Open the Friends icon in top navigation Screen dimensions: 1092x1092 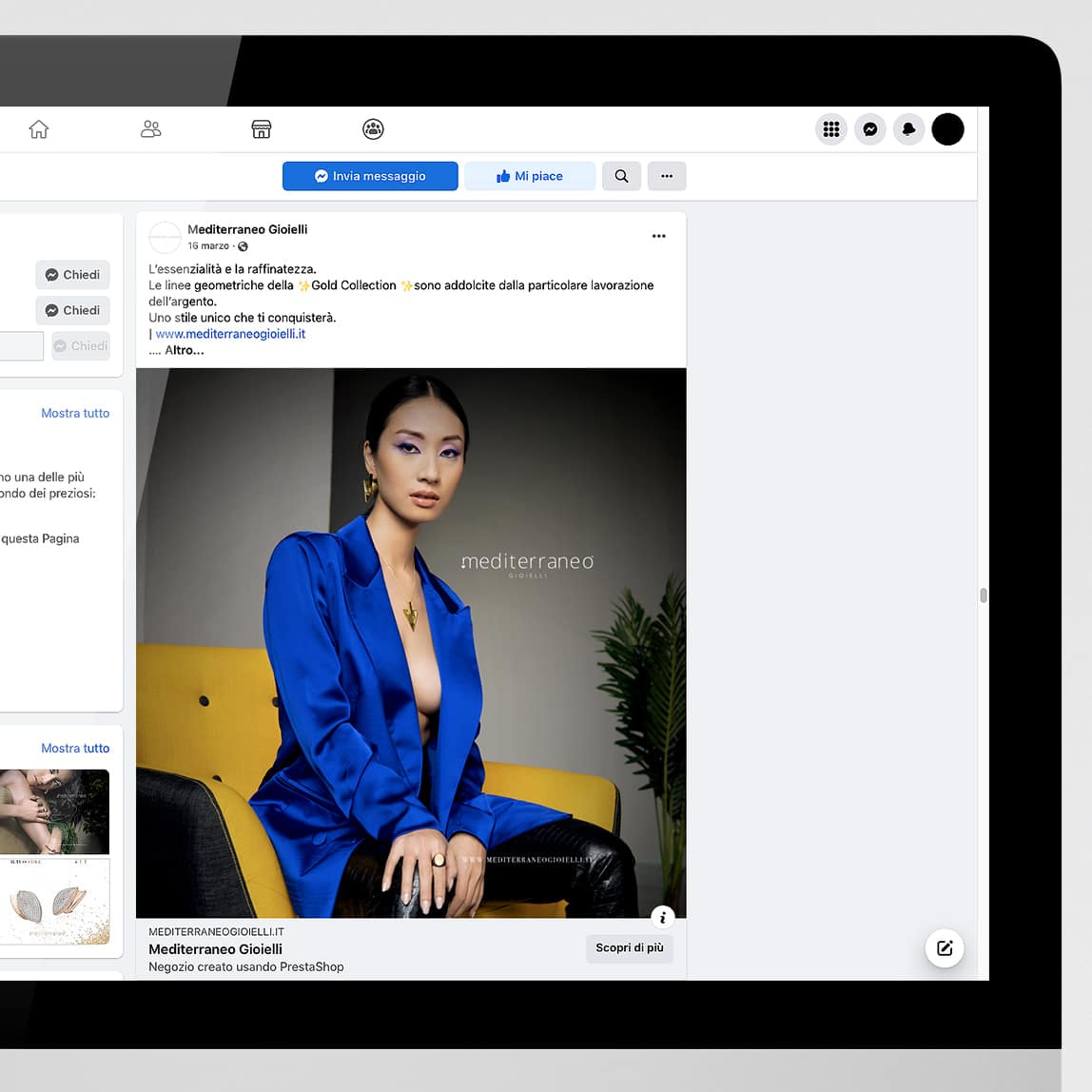tap(150, 129)
